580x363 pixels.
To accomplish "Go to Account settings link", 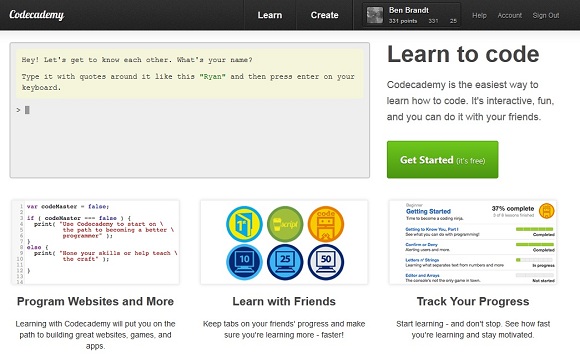I will point(509,16).
